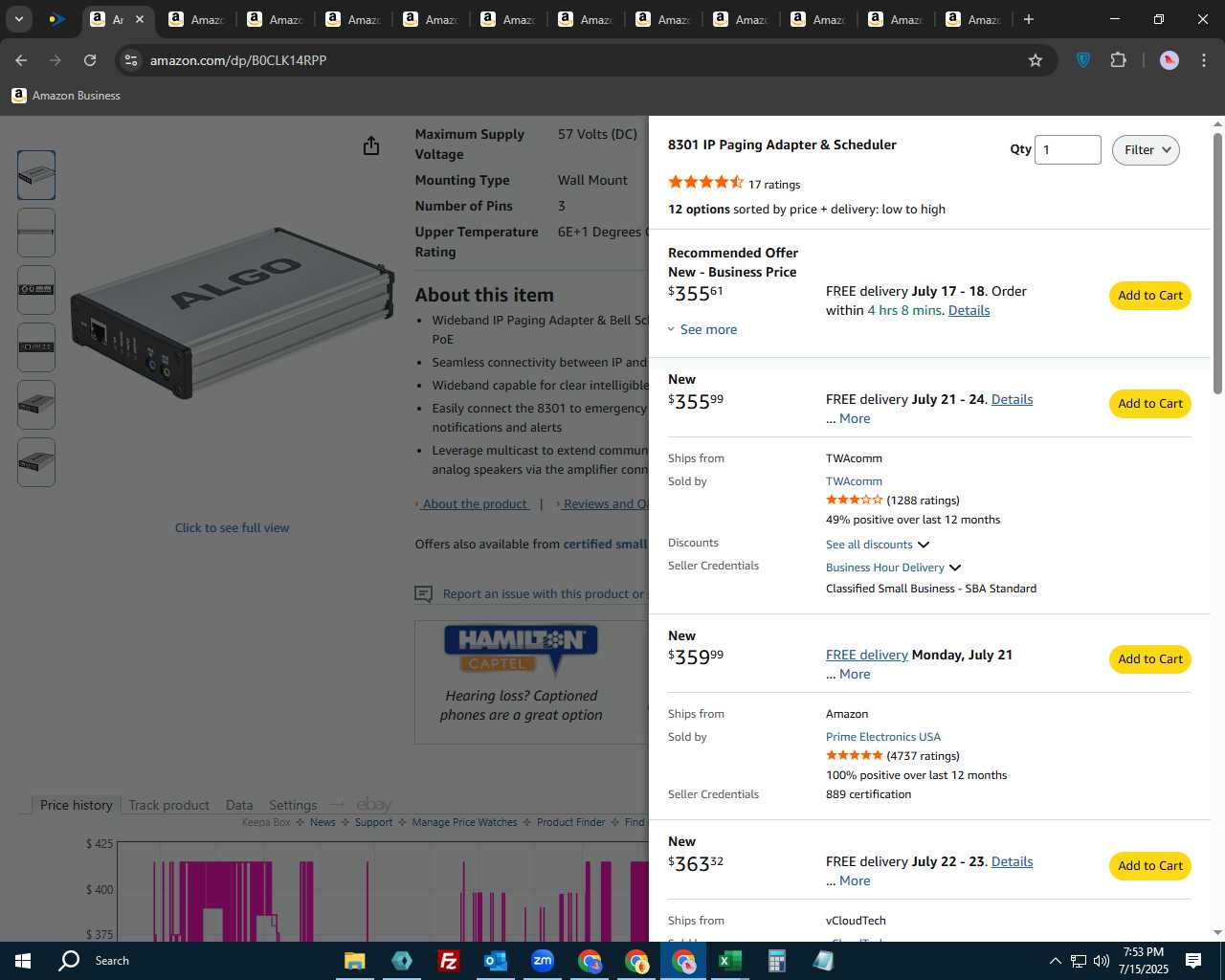Open a new tab with the plus icon
1225x980 pixels.
click(x=1028, y=19)
